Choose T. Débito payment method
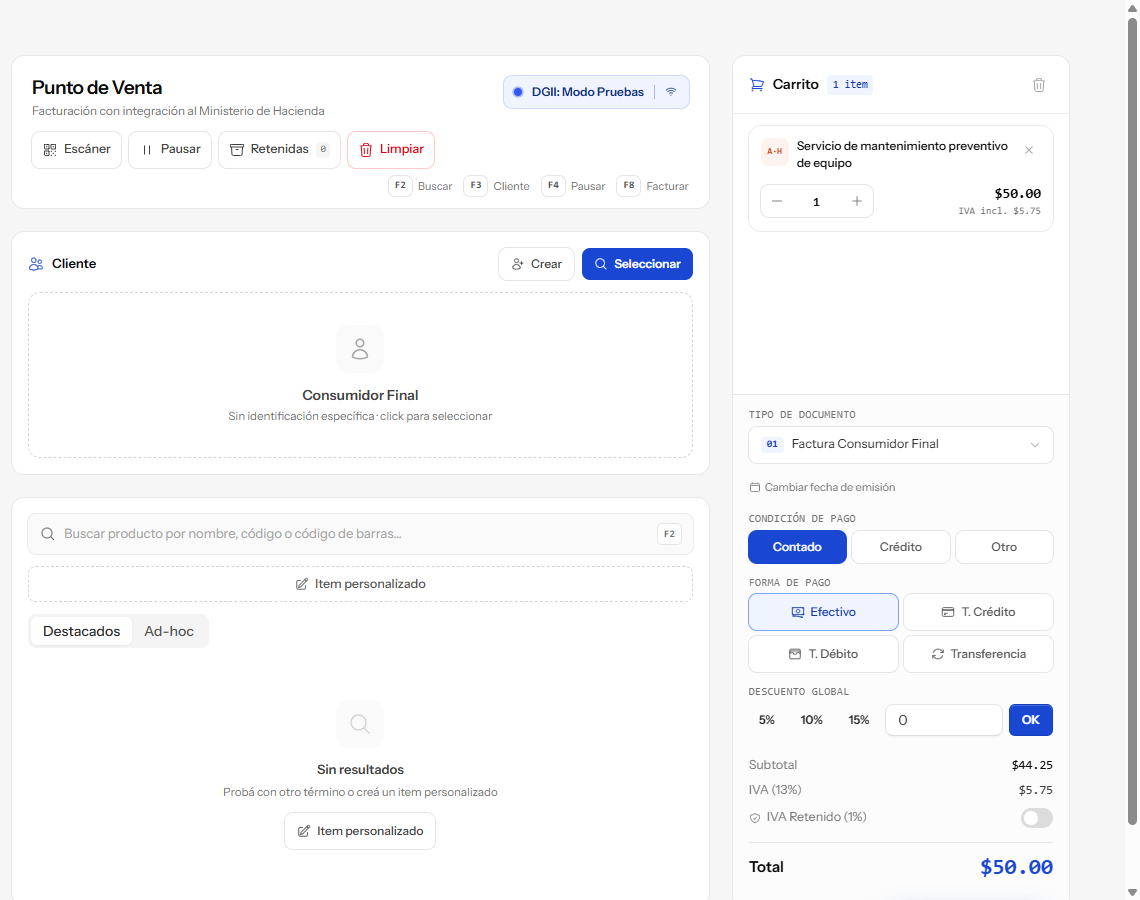Viewport: 1140px width, 900px height. coord(824,654)
